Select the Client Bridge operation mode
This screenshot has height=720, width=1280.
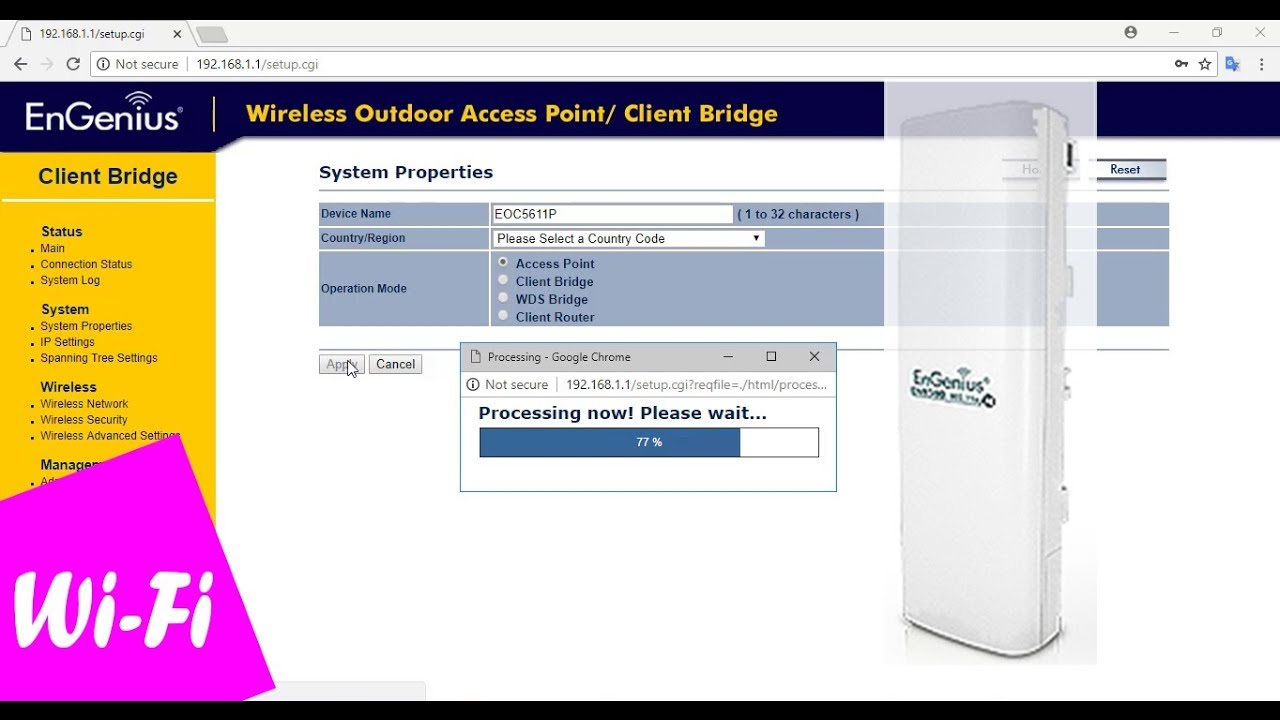503,280
